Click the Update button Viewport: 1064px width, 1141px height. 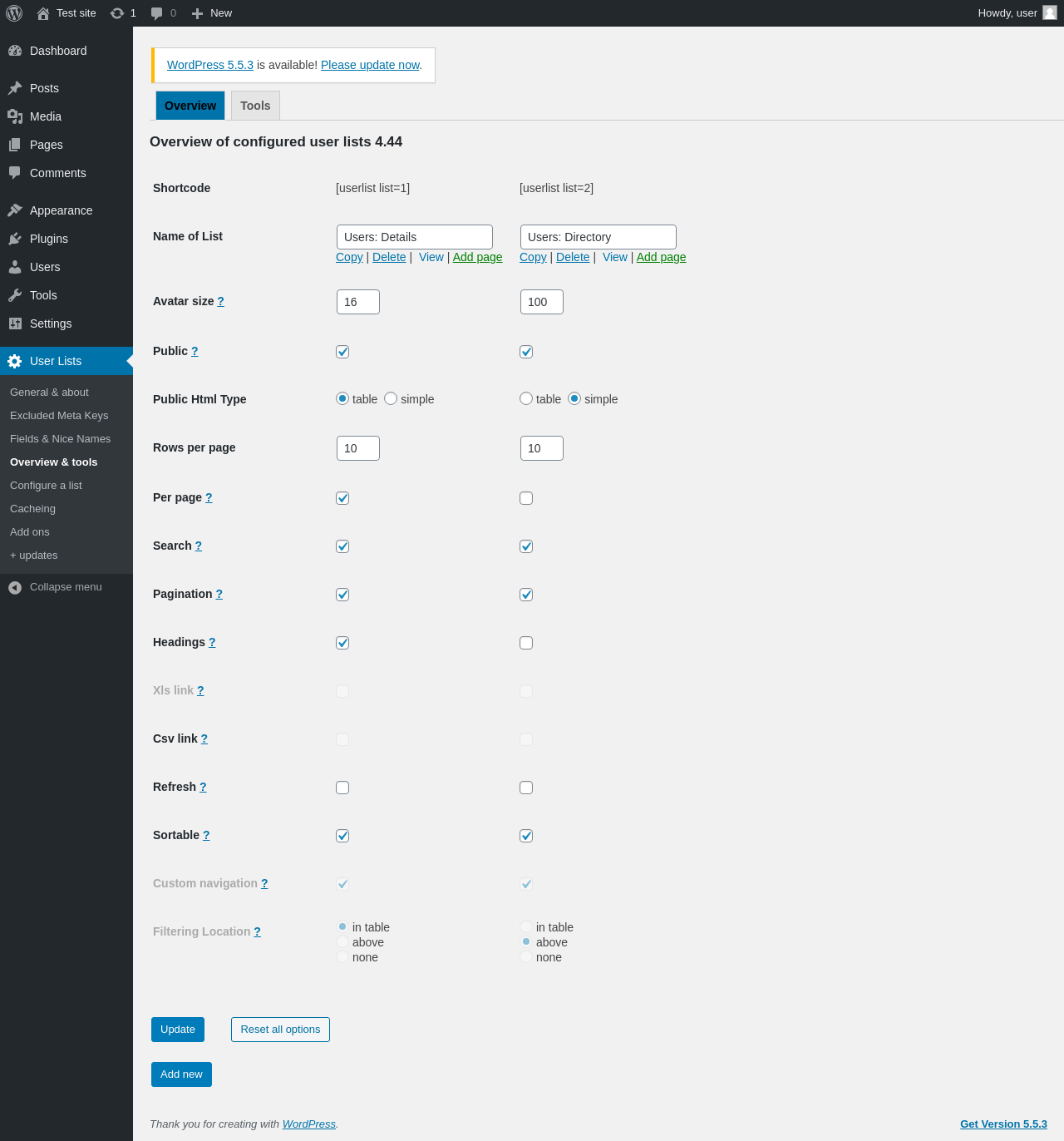pos(178,1030)
